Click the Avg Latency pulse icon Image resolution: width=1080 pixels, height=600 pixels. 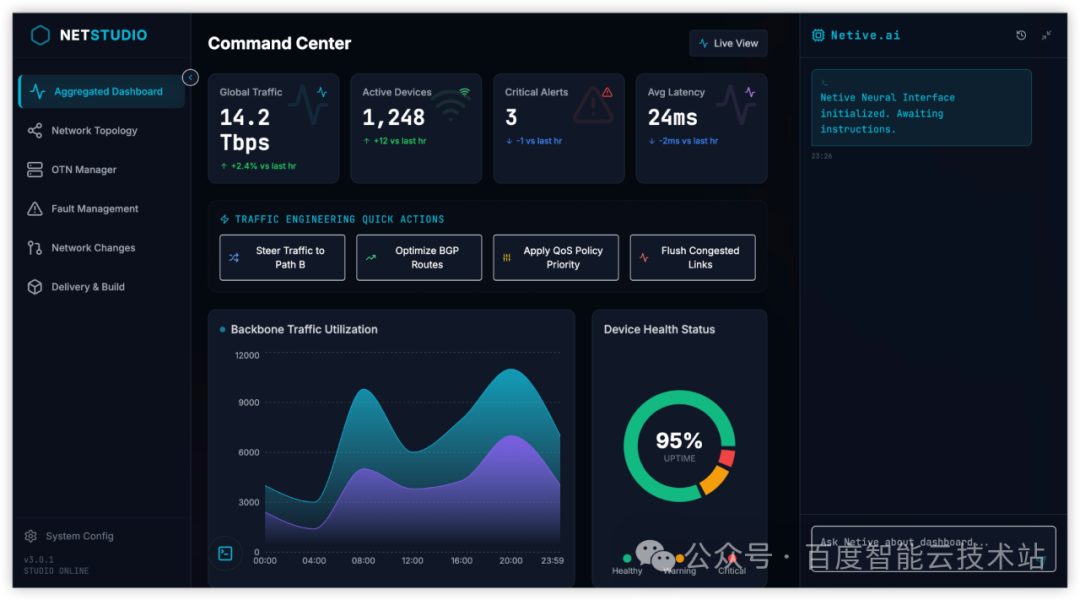(750, 92)
